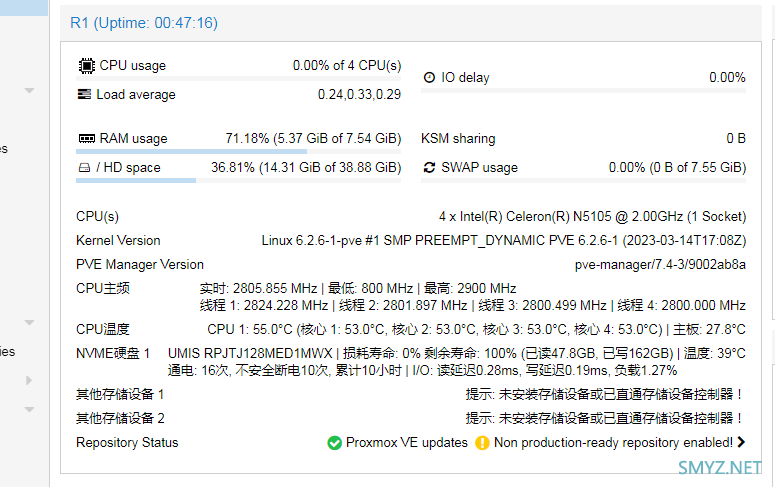Click the IO delay clock icon

pyautogui.click(x=430, y=77)
